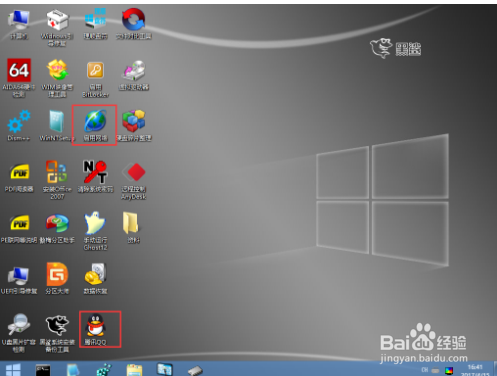
Task: Launch AIDA64 hardware detection
Action: 19,78
